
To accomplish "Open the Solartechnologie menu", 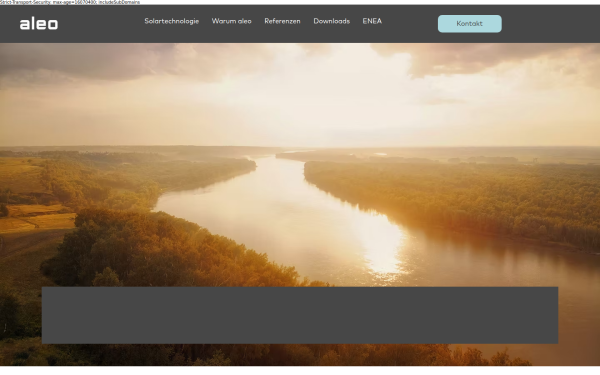I will point(171,21).
